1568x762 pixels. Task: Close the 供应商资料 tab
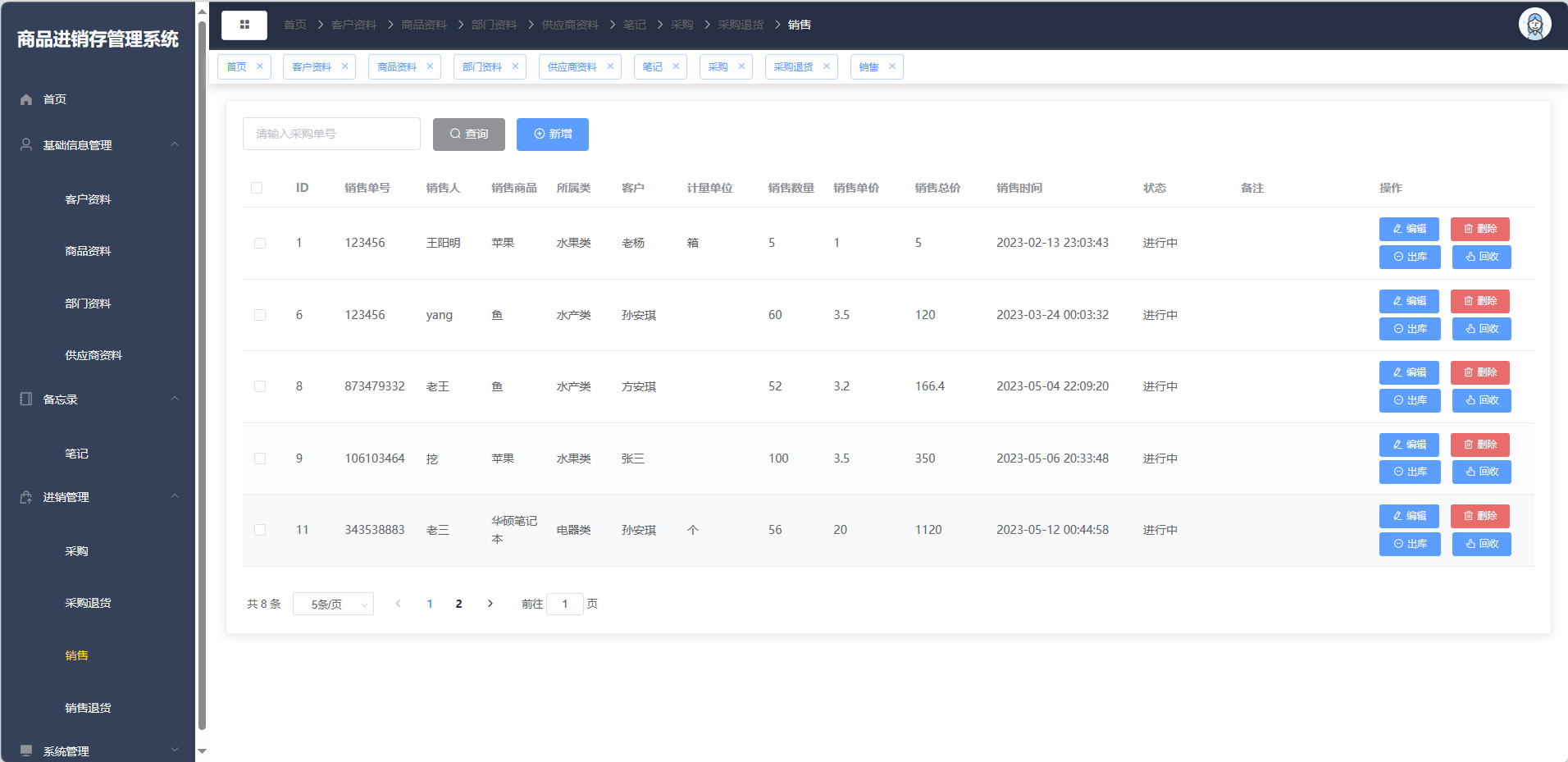click(x=610, y=66)
